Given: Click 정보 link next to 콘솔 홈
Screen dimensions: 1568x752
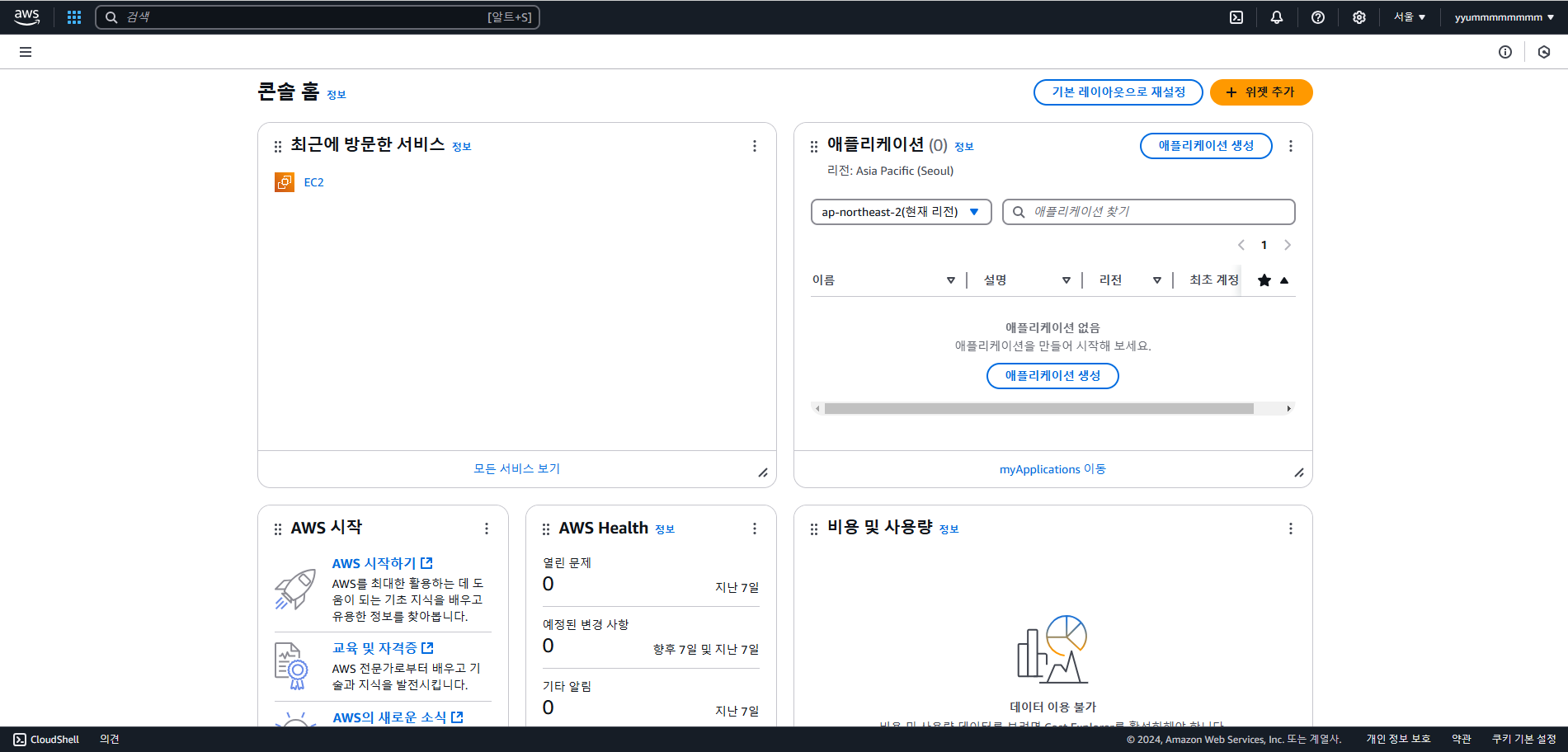Looking at the screenshot, I should pyautogui.click(x=337, y=95).
